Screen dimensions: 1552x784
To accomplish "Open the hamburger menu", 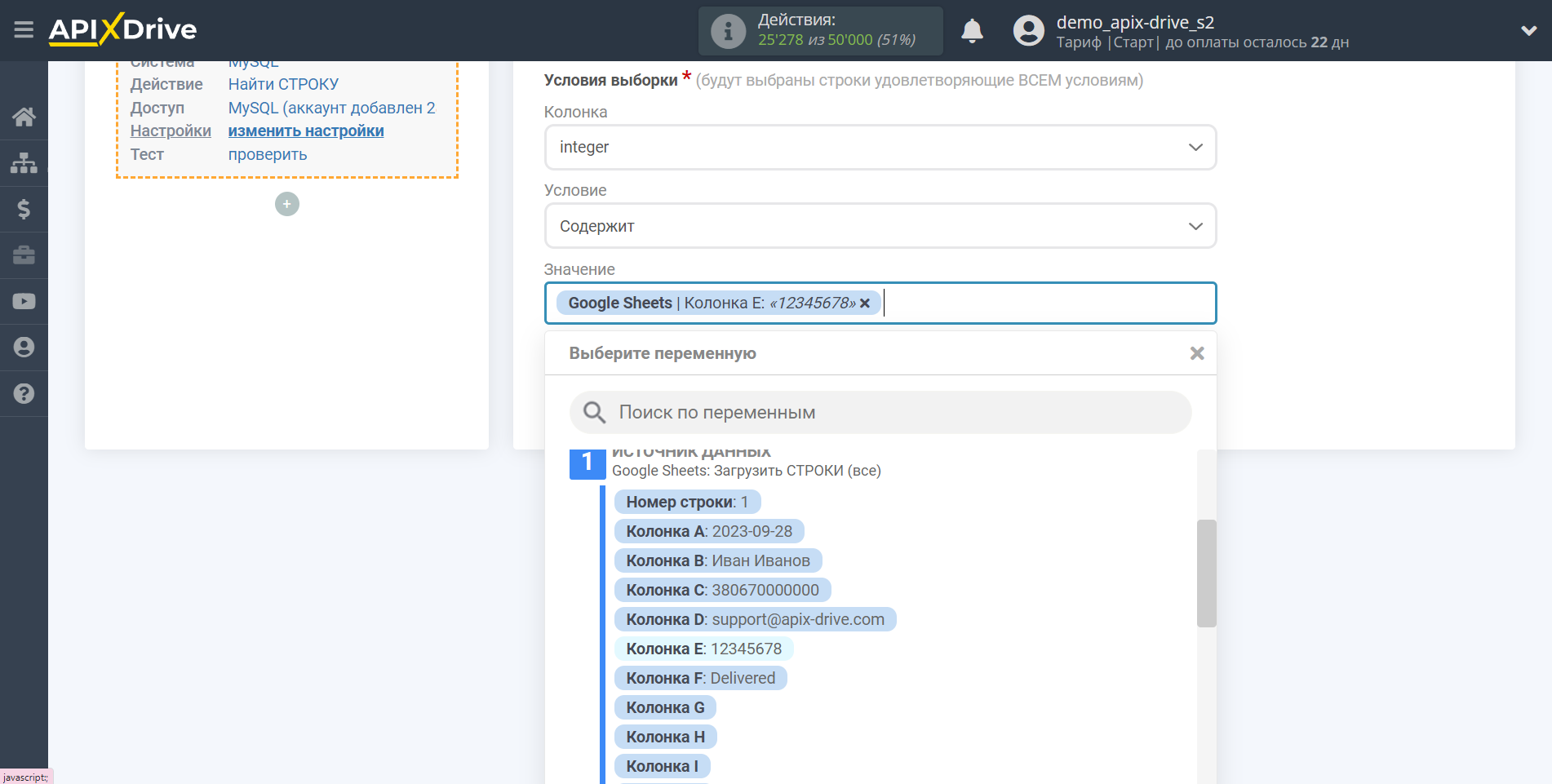I will [x=24, y=30].
